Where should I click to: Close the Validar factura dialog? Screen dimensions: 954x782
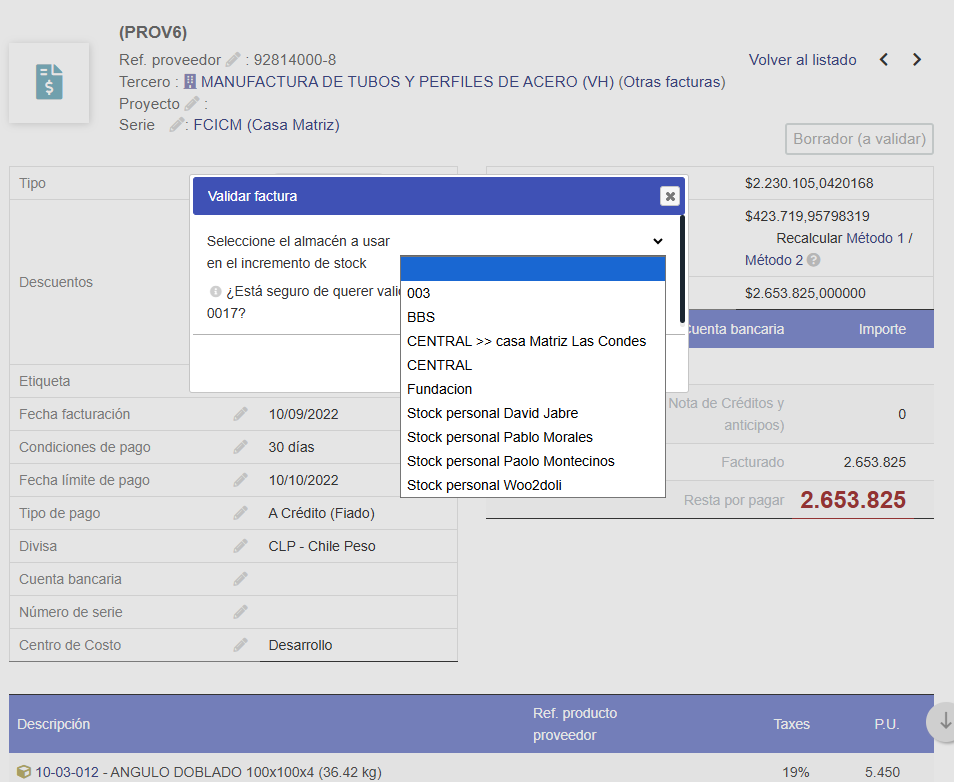[669, 196]
